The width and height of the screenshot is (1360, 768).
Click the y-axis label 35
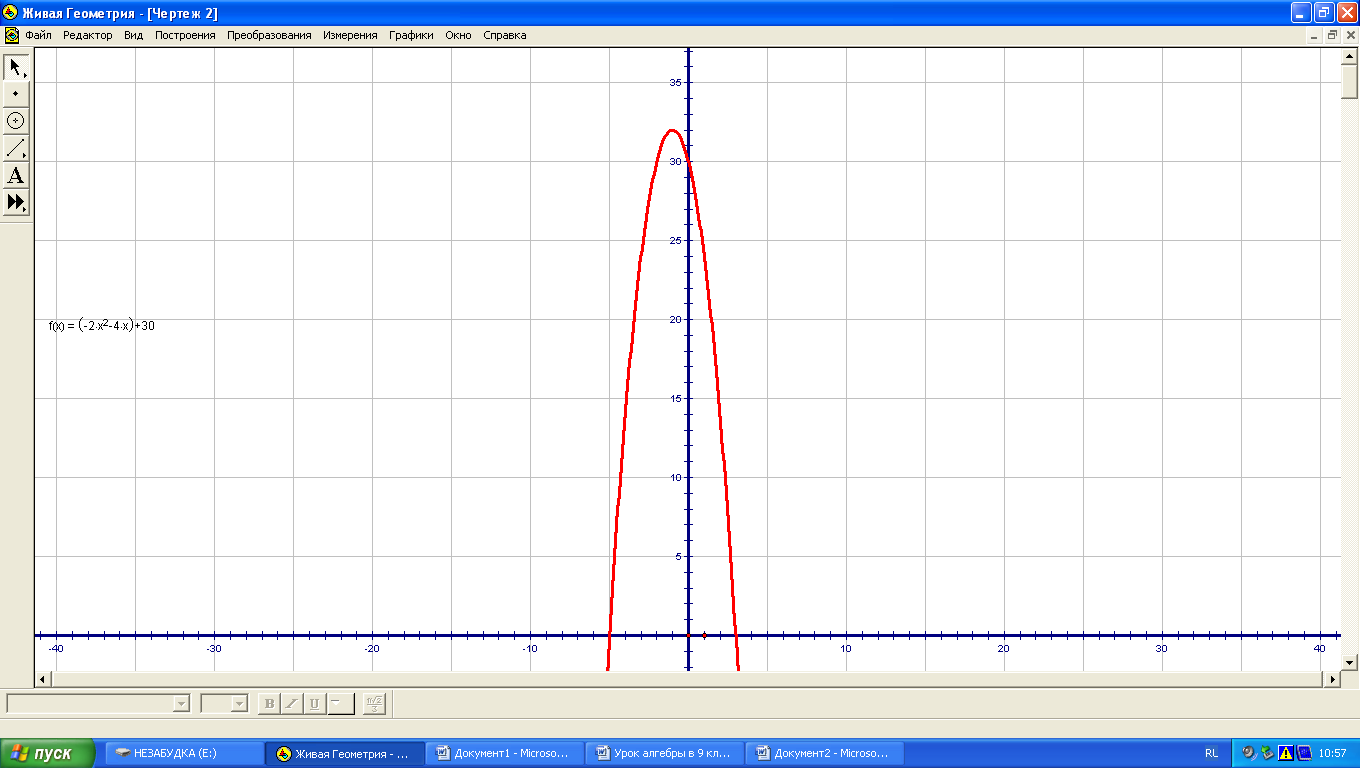coord(676,82)
